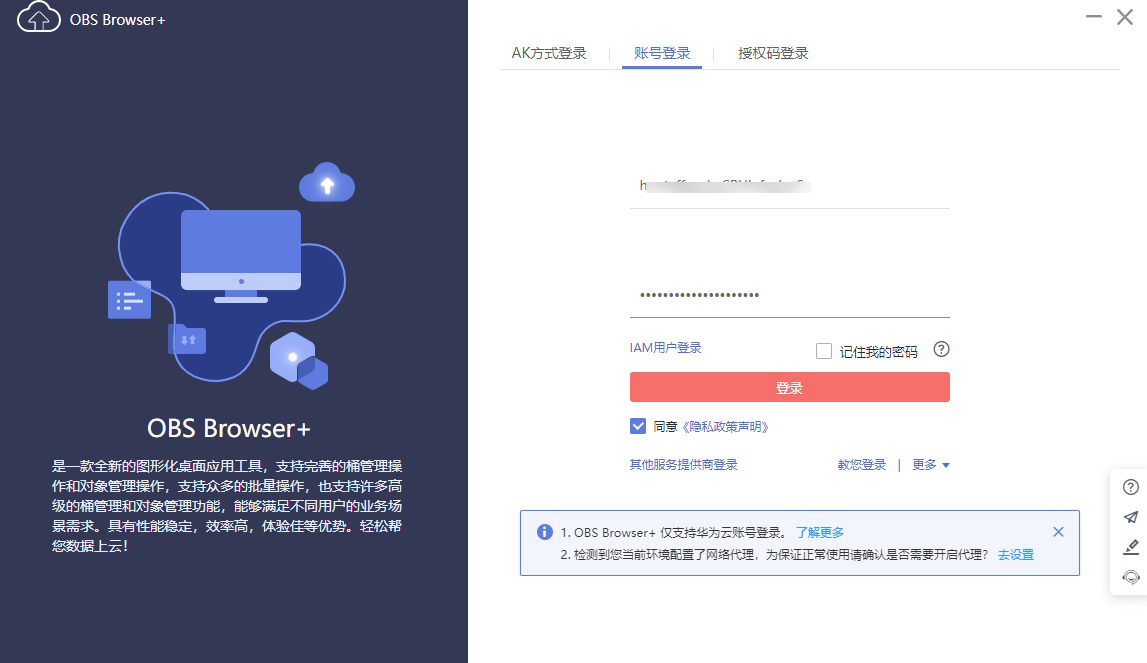Open the 了解更多 link in the notice
Image resolution: width=1147 pixels, height=663 pixels.
point(820,533)
